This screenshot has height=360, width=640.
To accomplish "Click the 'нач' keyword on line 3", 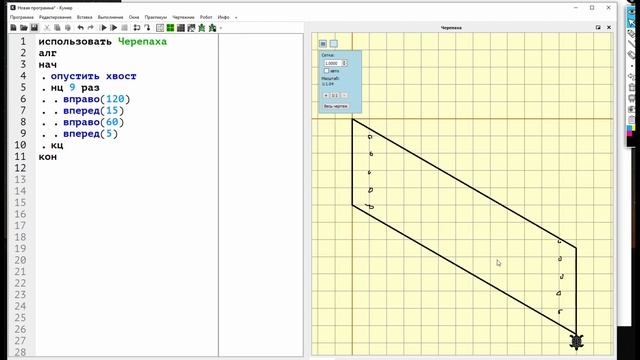I will click(x=48, y=64).
